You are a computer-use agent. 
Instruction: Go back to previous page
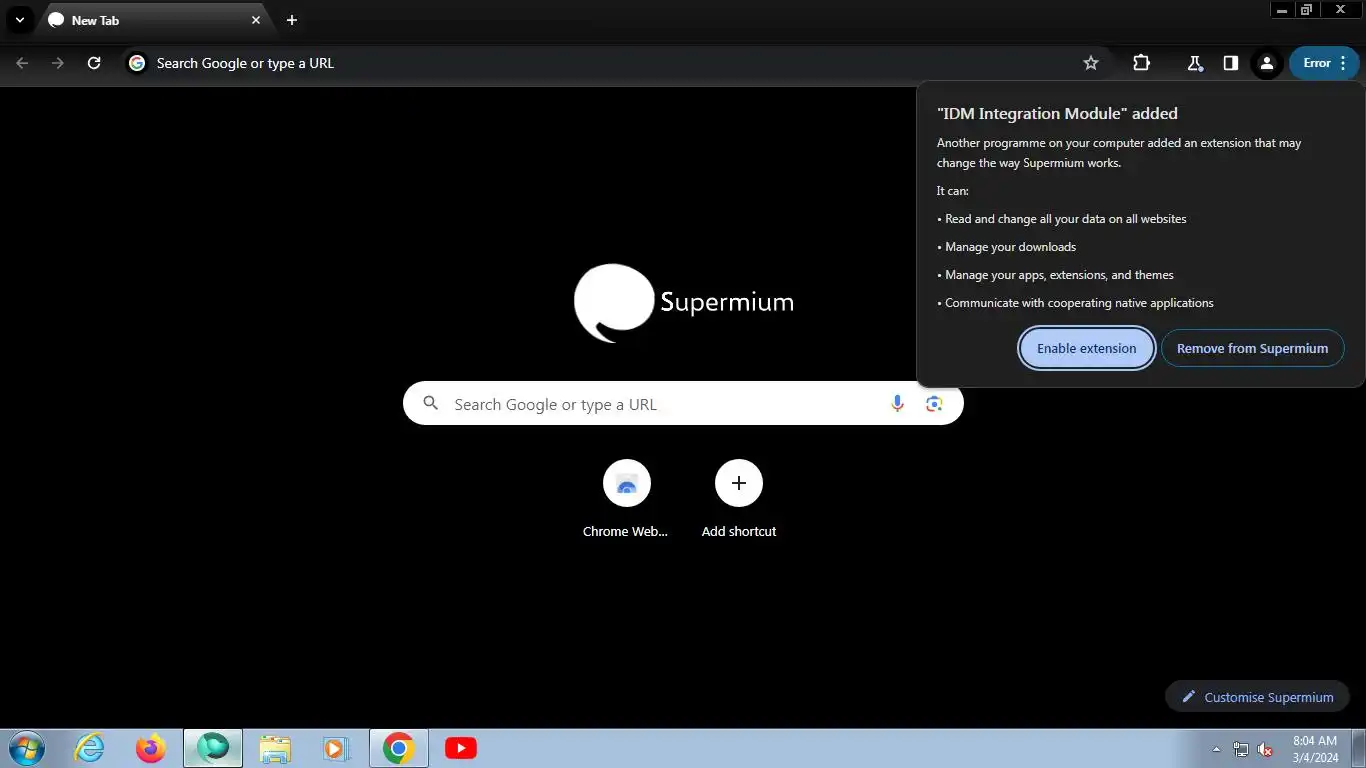pyautogui.click(x=22, y=63)
